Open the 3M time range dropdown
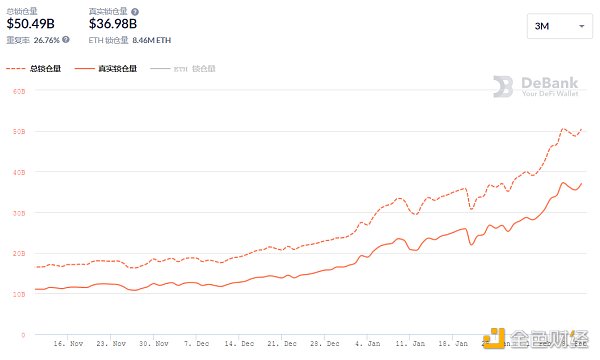600x360 pixels. (560, 26)
